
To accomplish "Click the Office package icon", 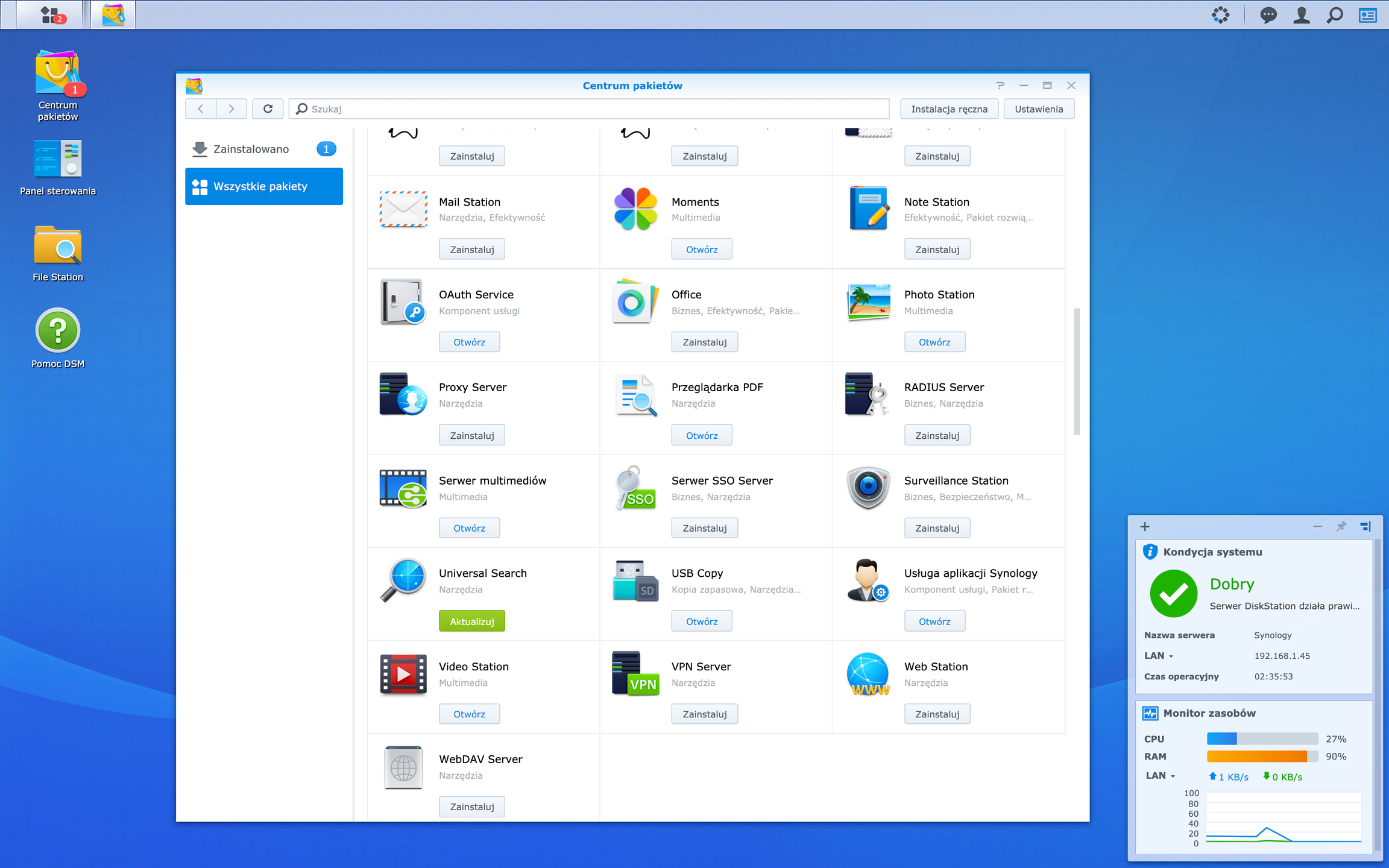I will (x=635, y=301).
